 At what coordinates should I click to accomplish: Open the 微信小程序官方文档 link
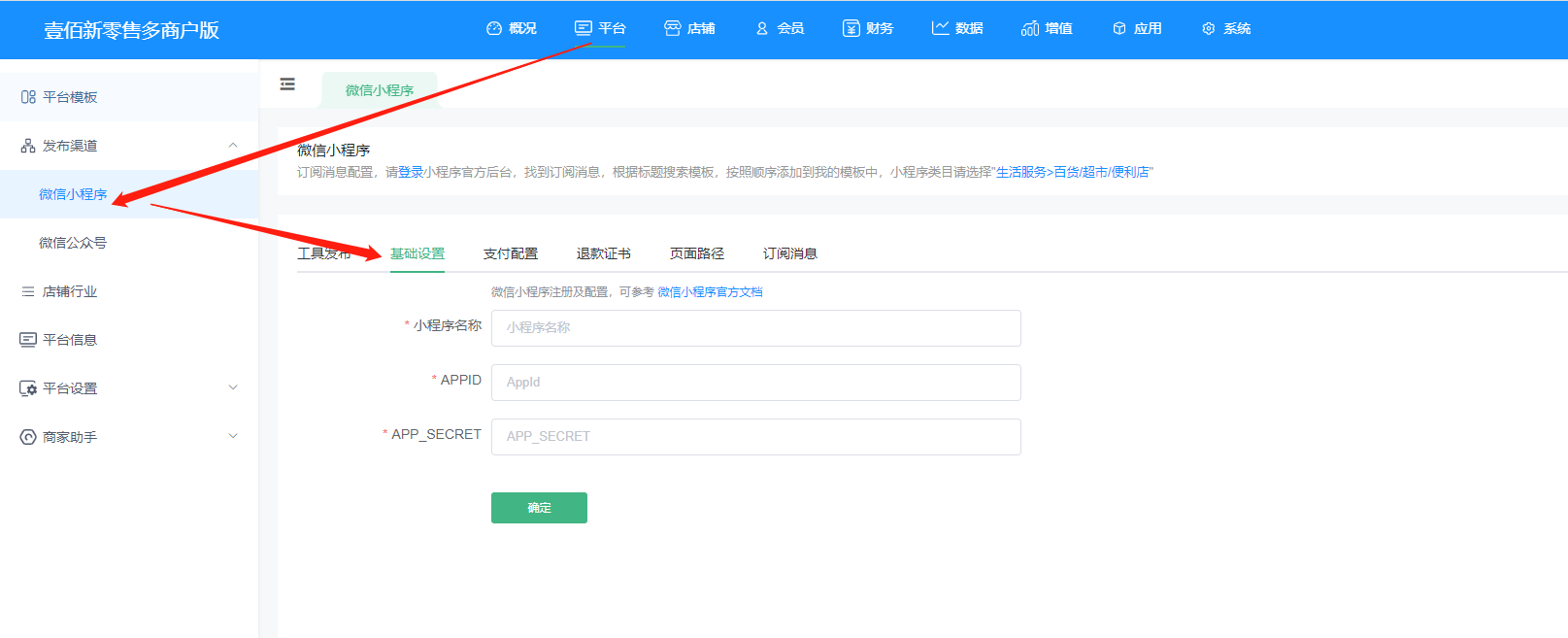[711, 291]
